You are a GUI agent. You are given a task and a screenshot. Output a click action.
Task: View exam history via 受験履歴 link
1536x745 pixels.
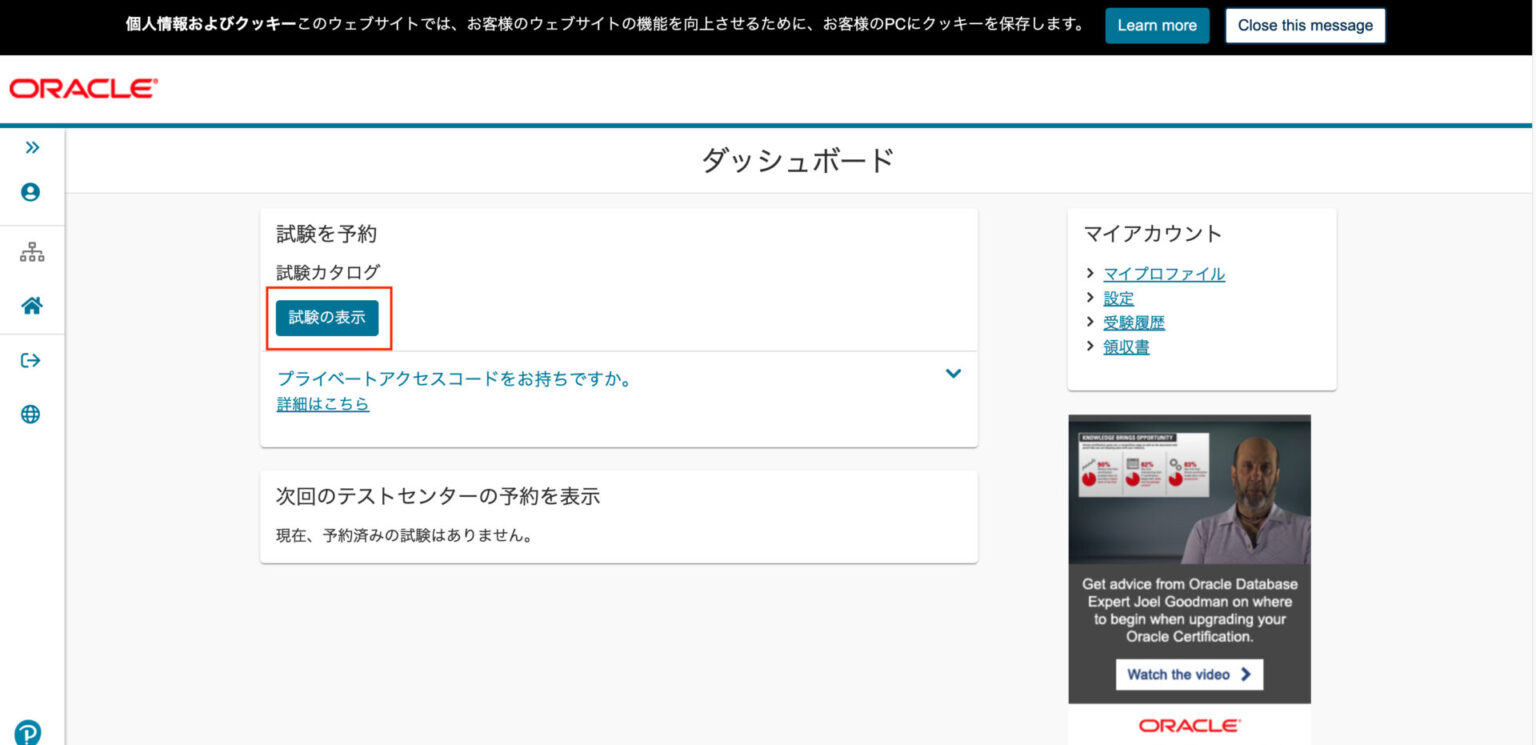pyautogui.click(x=1134, y=322)
